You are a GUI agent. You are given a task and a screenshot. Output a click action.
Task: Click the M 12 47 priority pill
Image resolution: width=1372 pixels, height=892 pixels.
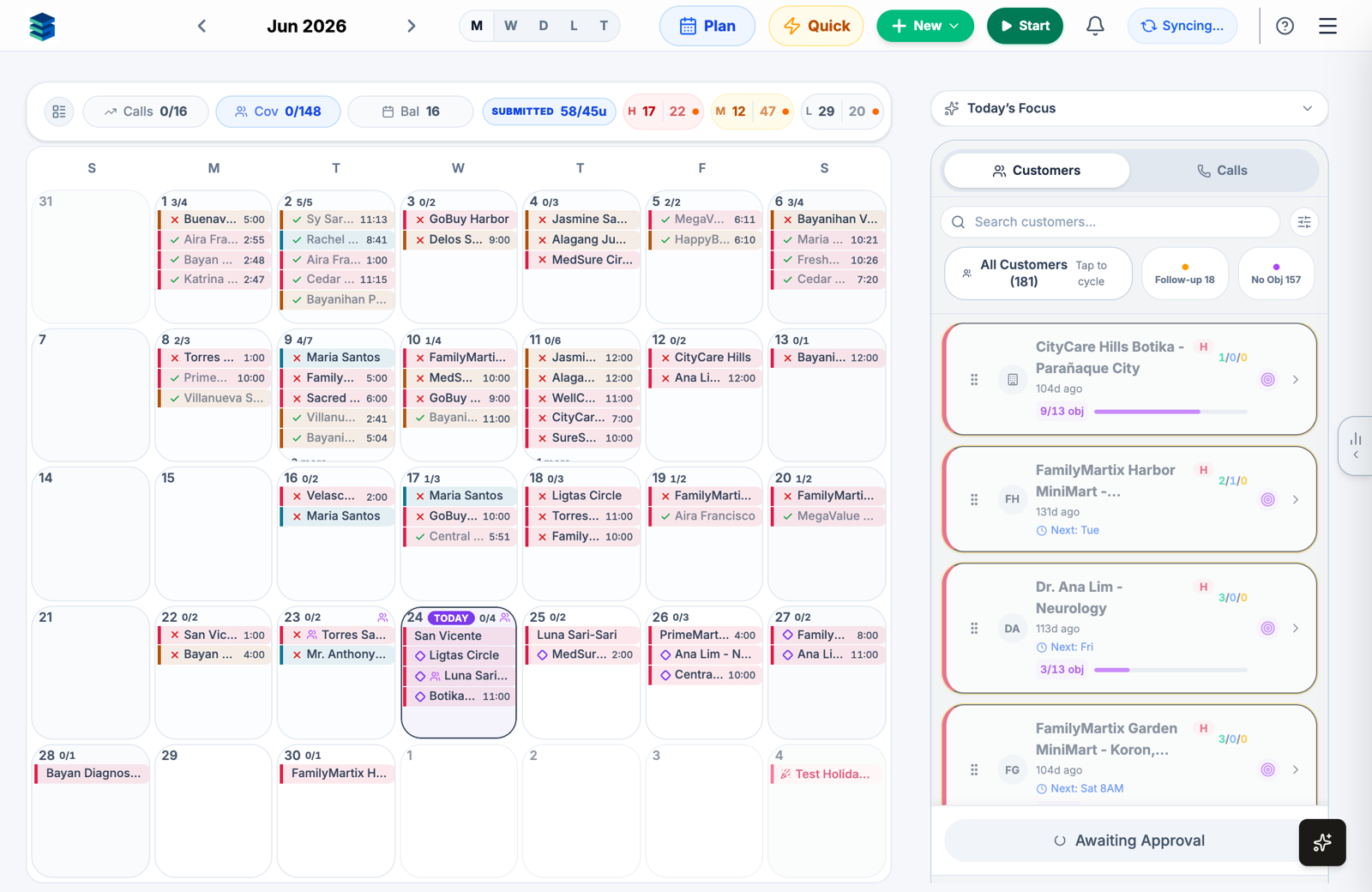click(752, 111)
